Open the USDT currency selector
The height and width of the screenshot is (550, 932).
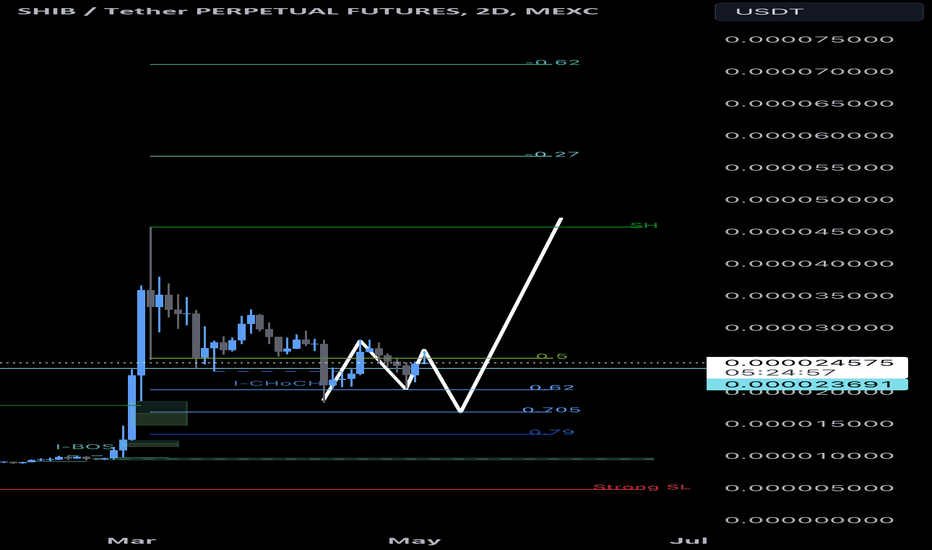point(818,11)
